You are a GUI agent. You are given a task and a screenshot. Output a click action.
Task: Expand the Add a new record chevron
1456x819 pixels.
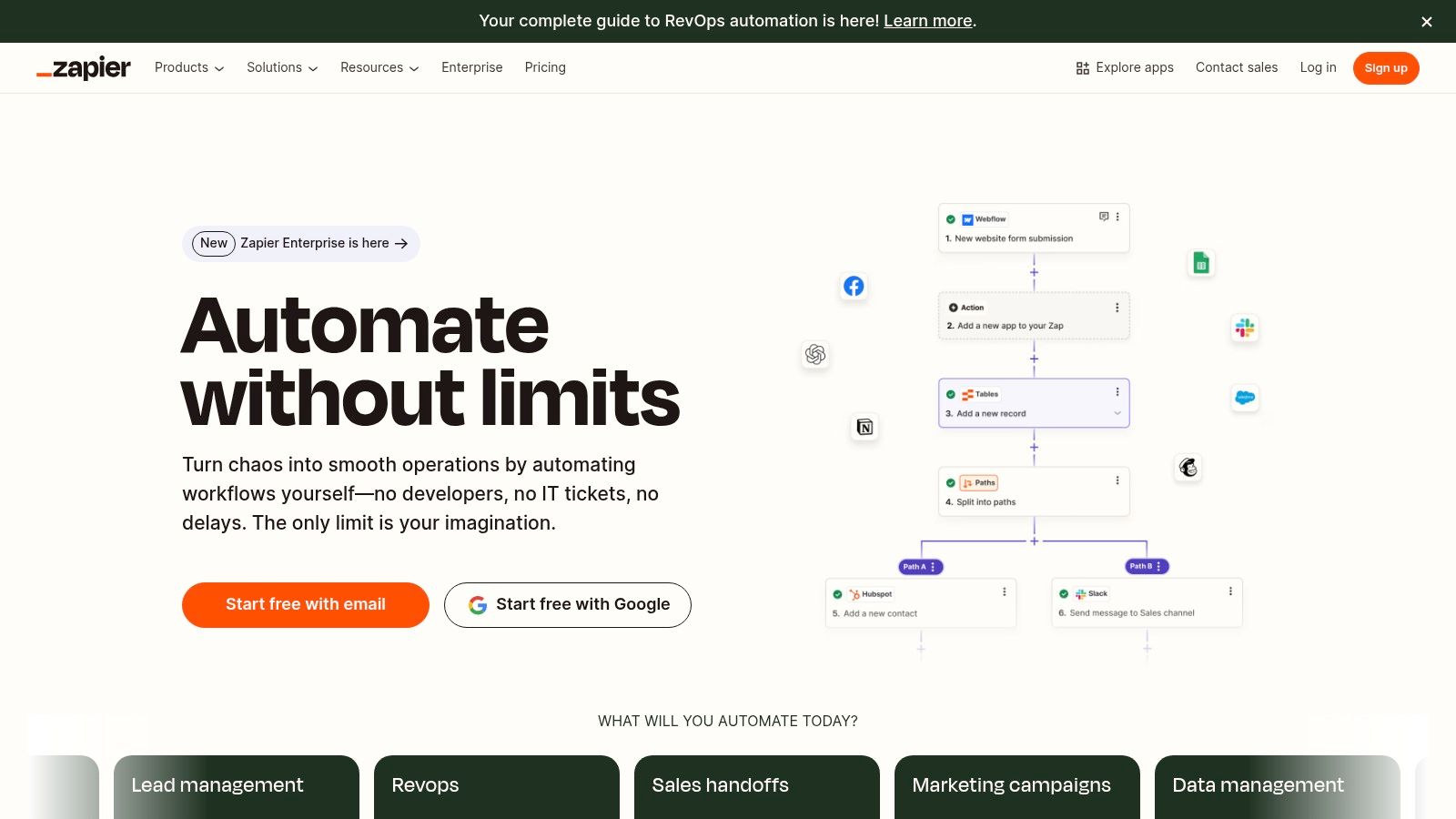[1117, 412]
